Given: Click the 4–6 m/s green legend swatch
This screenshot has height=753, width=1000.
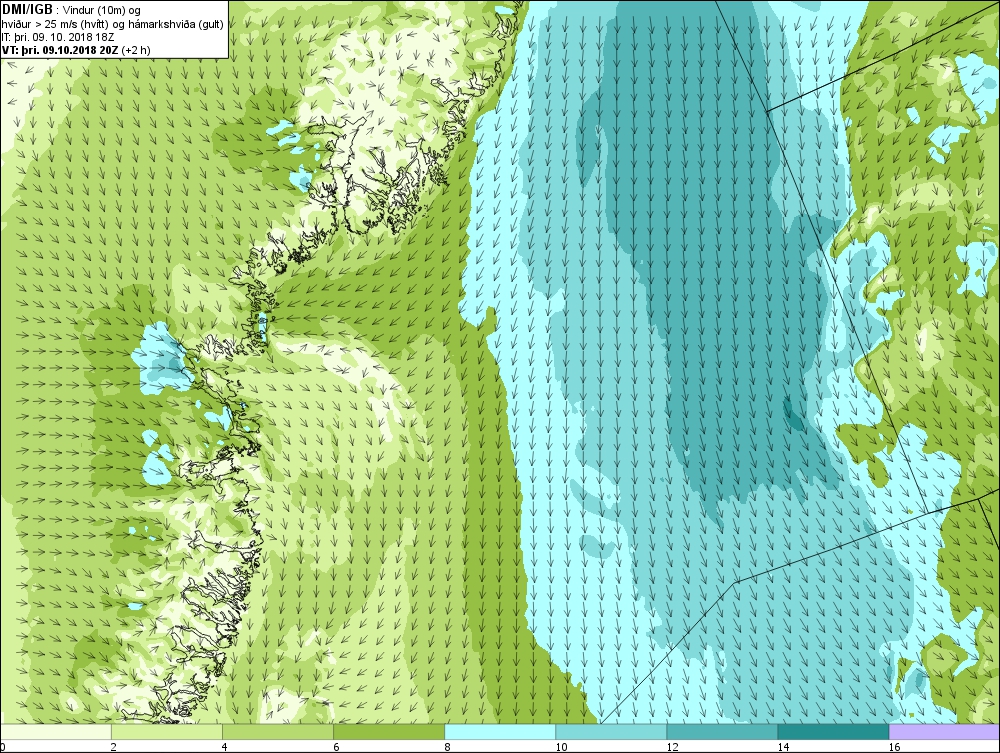Looking at the screenshot, I should pos(278,731).
